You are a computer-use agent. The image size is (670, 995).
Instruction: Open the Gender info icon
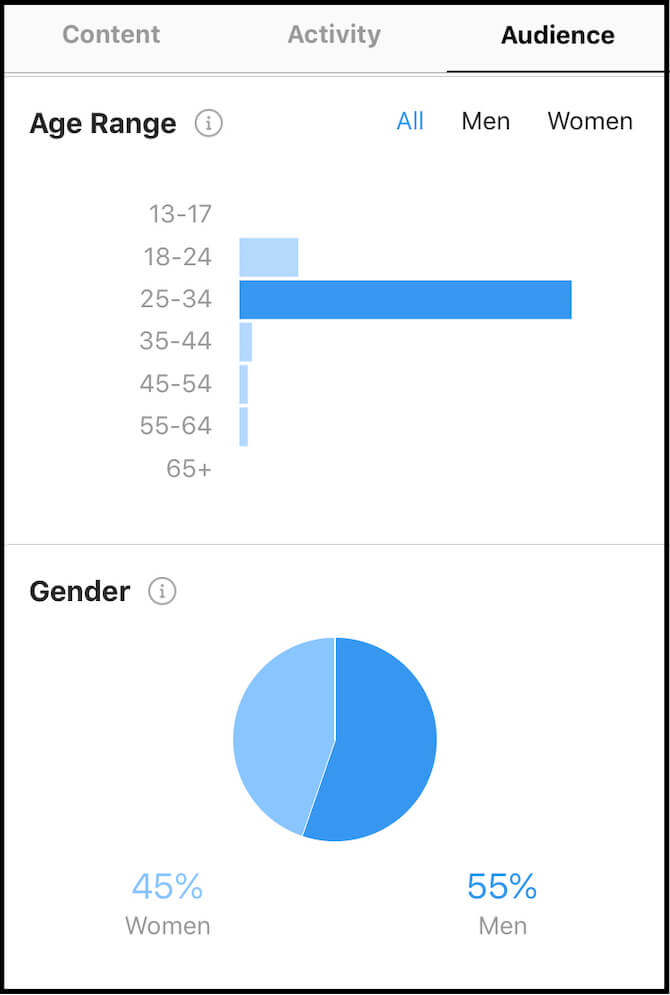click(x=162, y=591)
